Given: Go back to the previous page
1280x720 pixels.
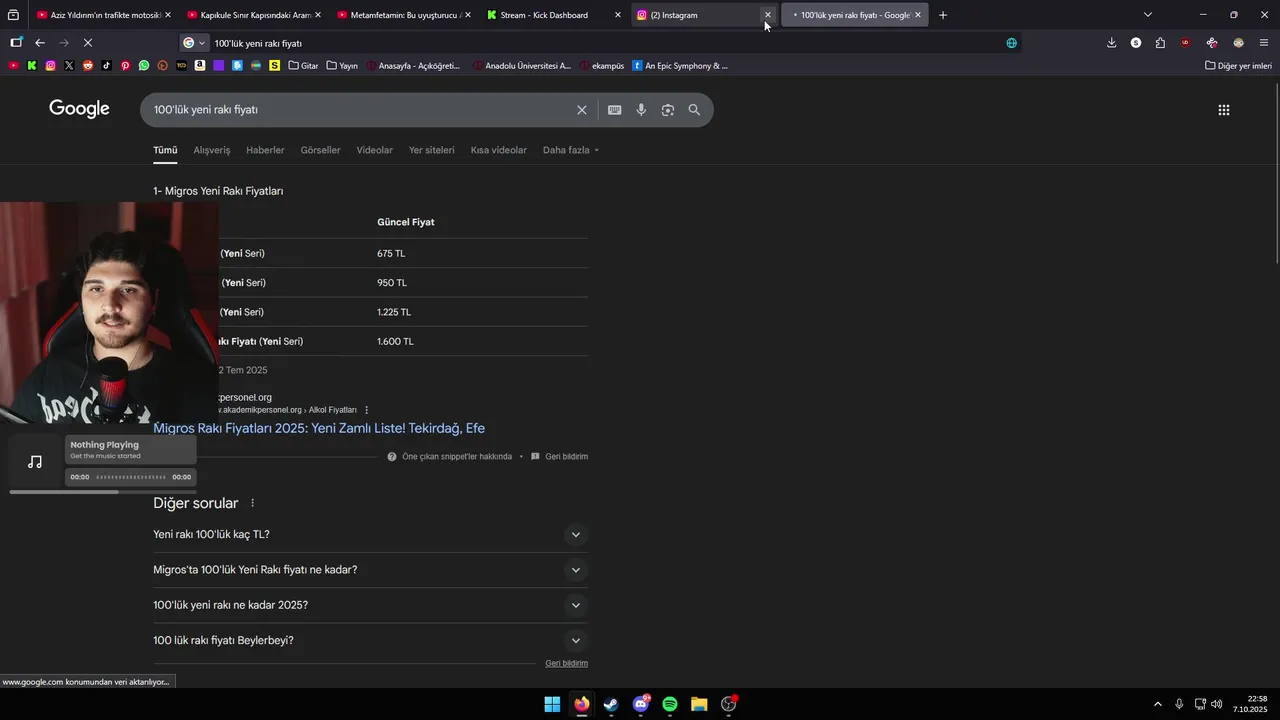Looking at the screenshot, I should point(40,43).
